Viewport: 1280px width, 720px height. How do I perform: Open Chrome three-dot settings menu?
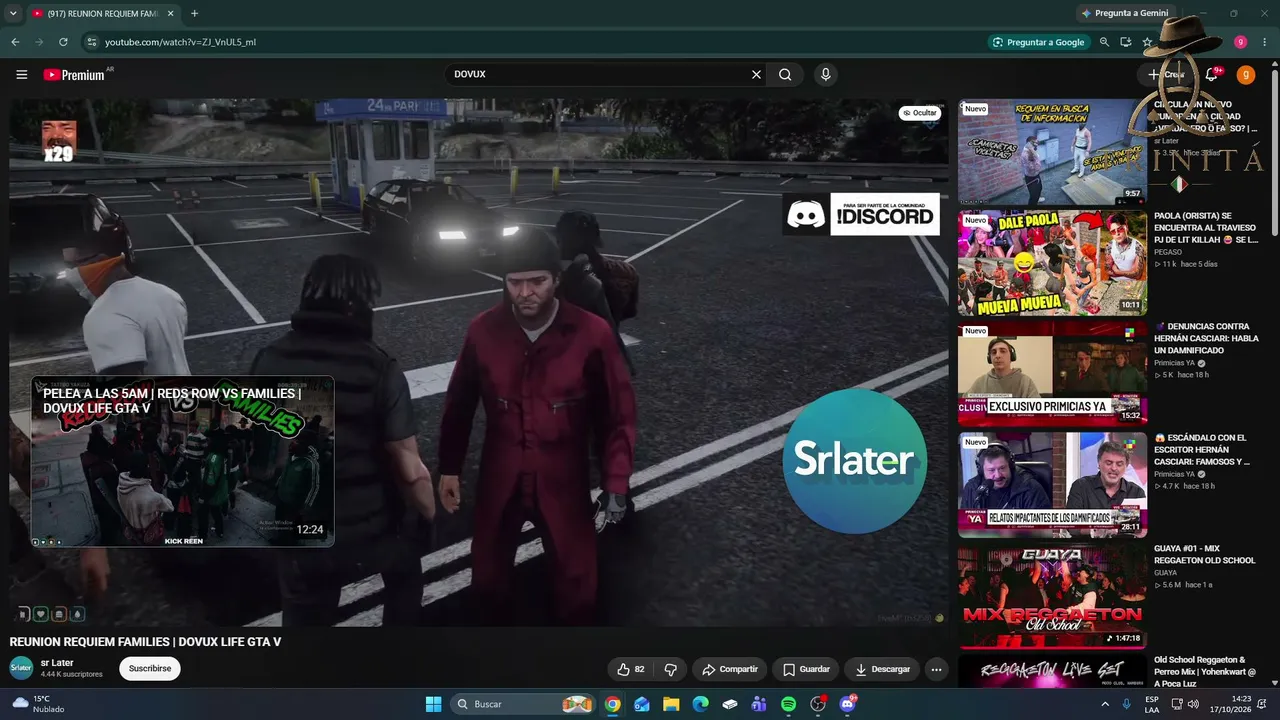tap(1265, 42)
